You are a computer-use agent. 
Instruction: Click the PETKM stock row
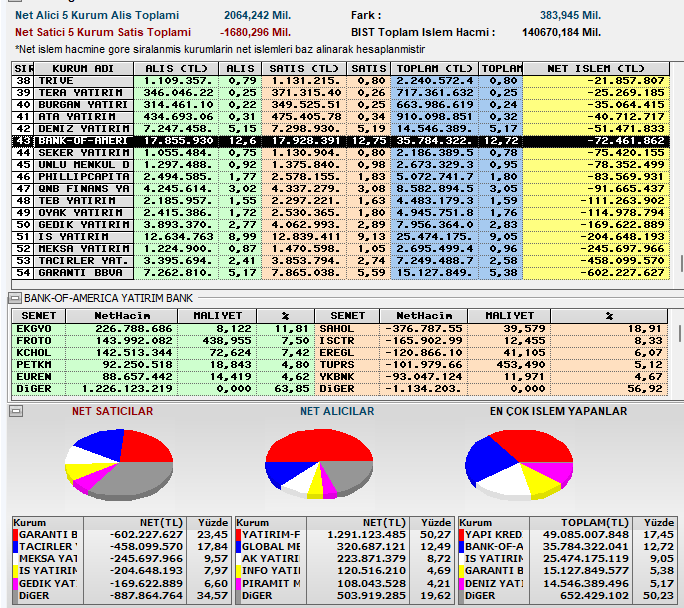163,365
